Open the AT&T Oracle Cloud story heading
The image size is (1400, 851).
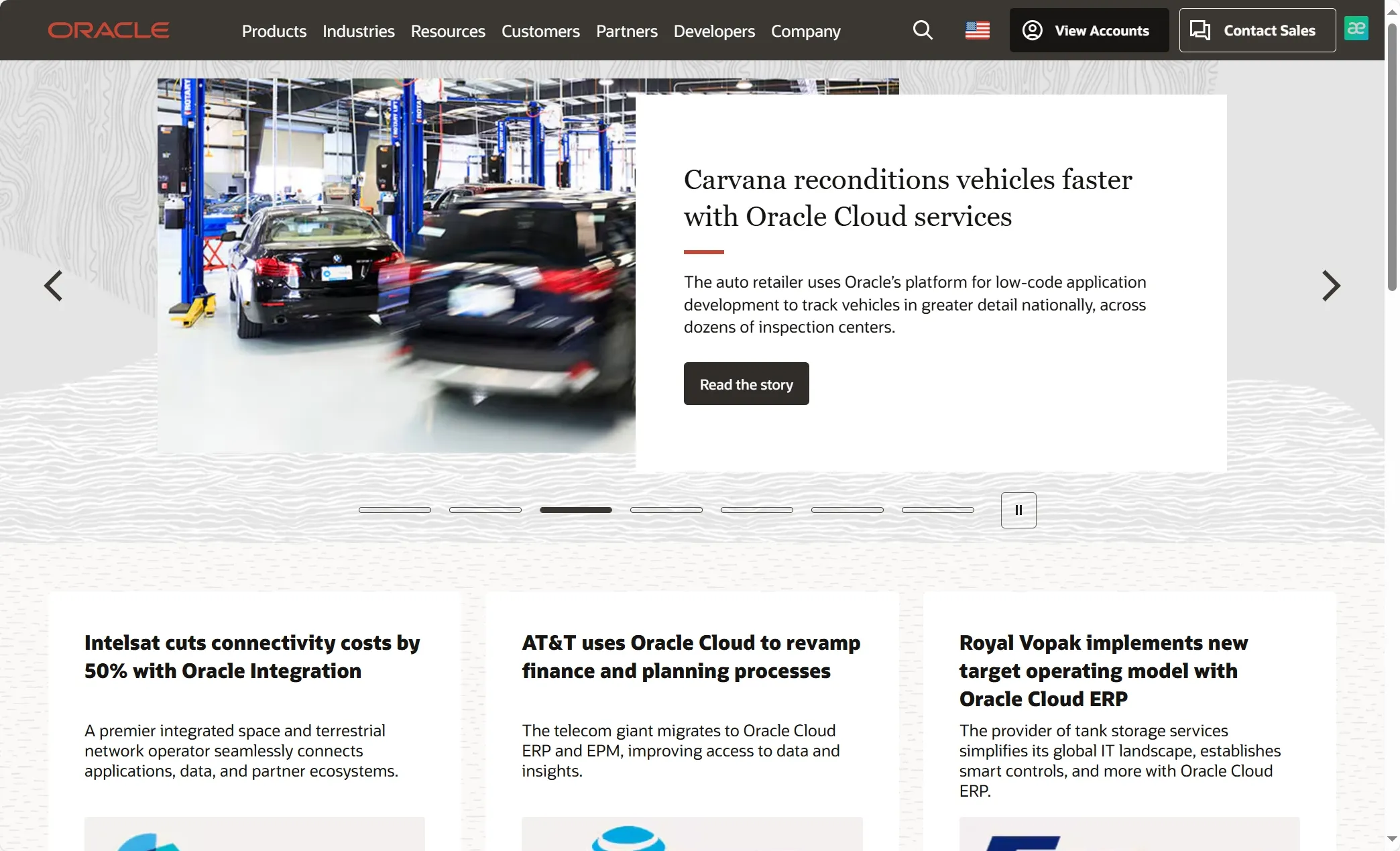(691, 657)
